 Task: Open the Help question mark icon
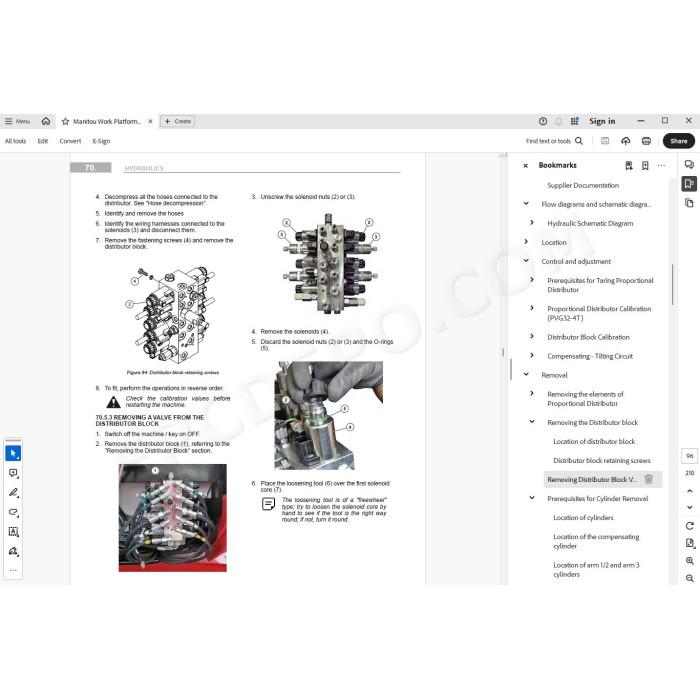(543, 121)
